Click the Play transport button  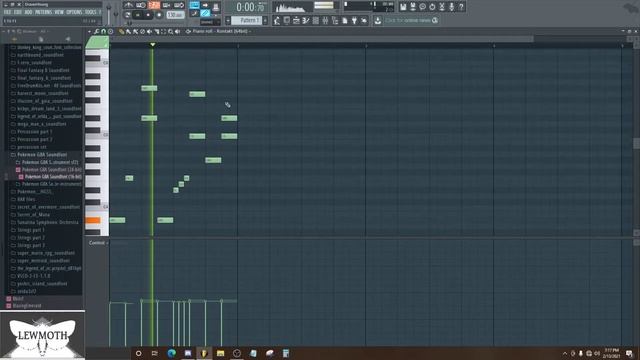(x=138, y=15)
